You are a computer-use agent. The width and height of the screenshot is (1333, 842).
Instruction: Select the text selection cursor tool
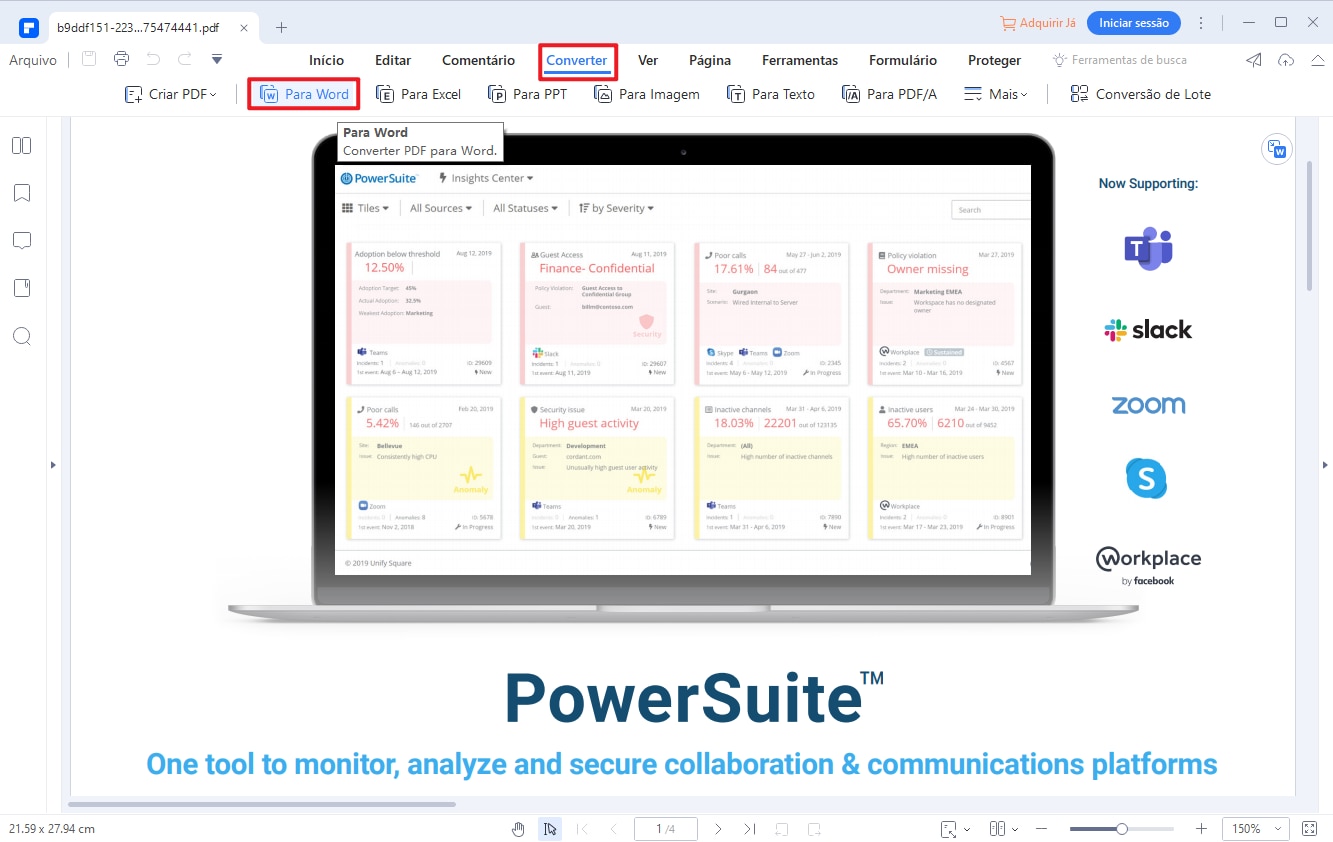pos(550,829)
